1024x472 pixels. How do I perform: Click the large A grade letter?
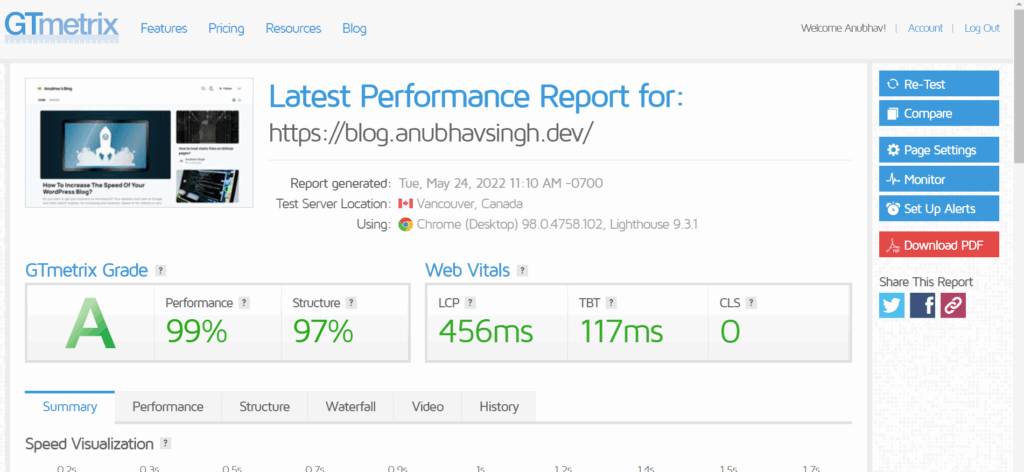(90, 324)
